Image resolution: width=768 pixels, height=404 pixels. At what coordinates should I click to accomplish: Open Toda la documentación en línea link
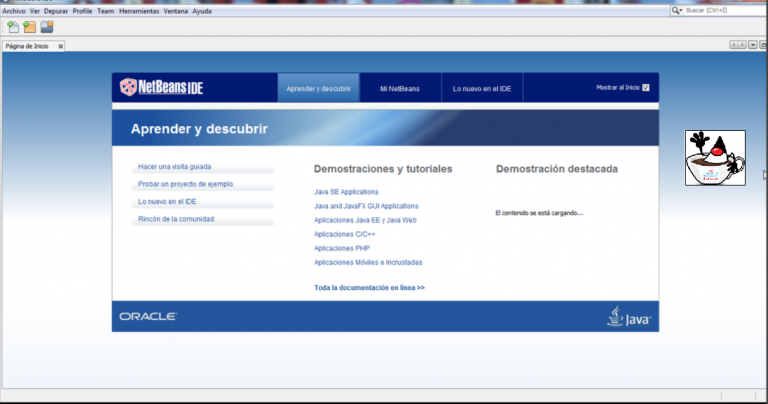point(369,288)
